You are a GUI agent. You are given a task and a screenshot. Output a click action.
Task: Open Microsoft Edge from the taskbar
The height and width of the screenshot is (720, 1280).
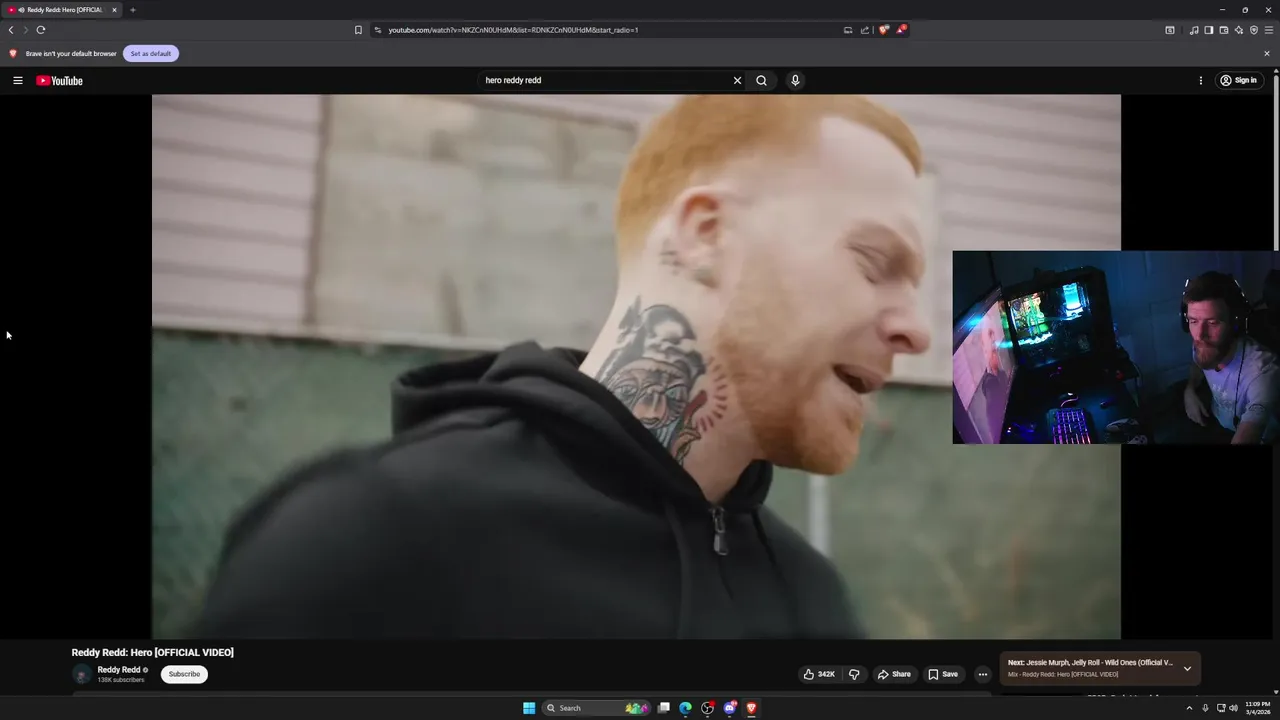pyautogui.click(x=685, y=708)
